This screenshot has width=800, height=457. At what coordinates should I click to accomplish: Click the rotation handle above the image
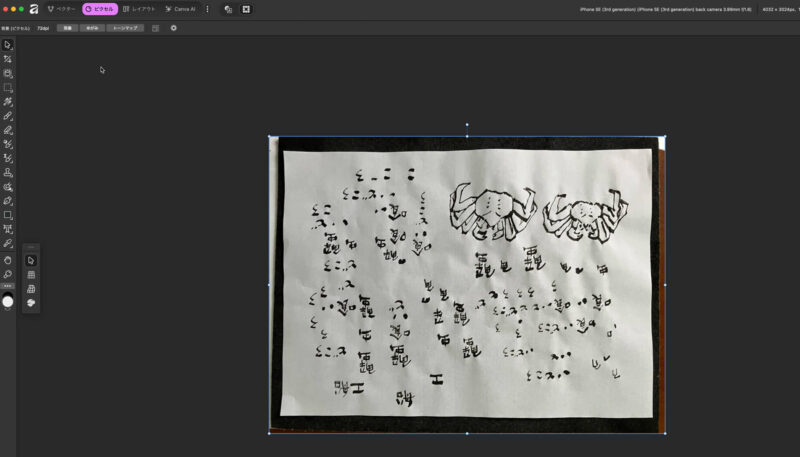tap(467, 124)
